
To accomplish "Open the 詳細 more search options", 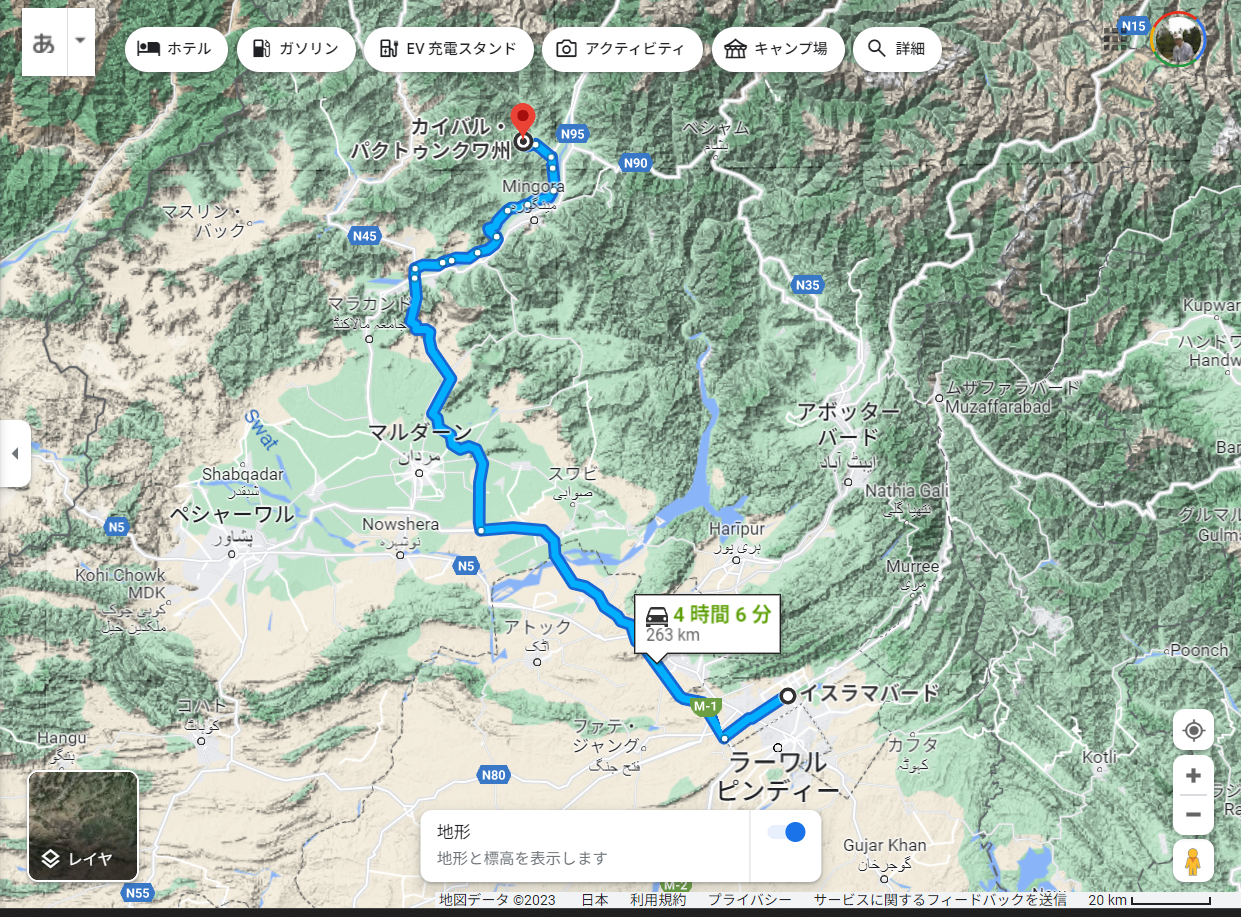I will tap(897, 48).
